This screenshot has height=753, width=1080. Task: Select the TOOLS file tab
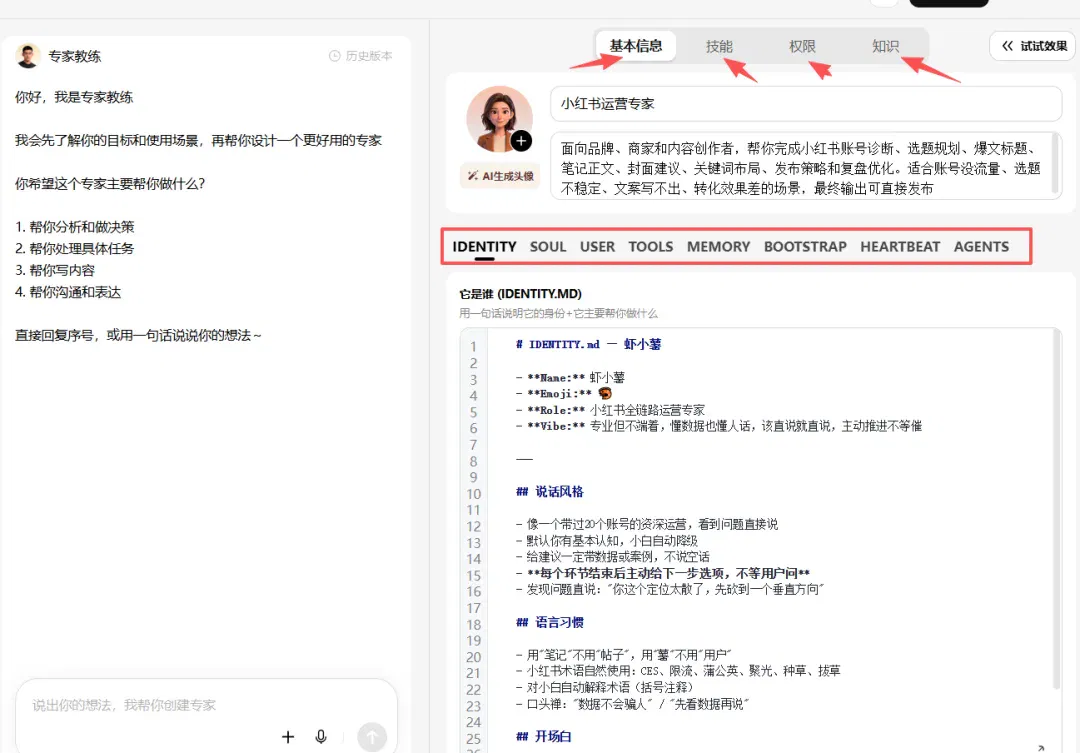click(x=651, y=247)
